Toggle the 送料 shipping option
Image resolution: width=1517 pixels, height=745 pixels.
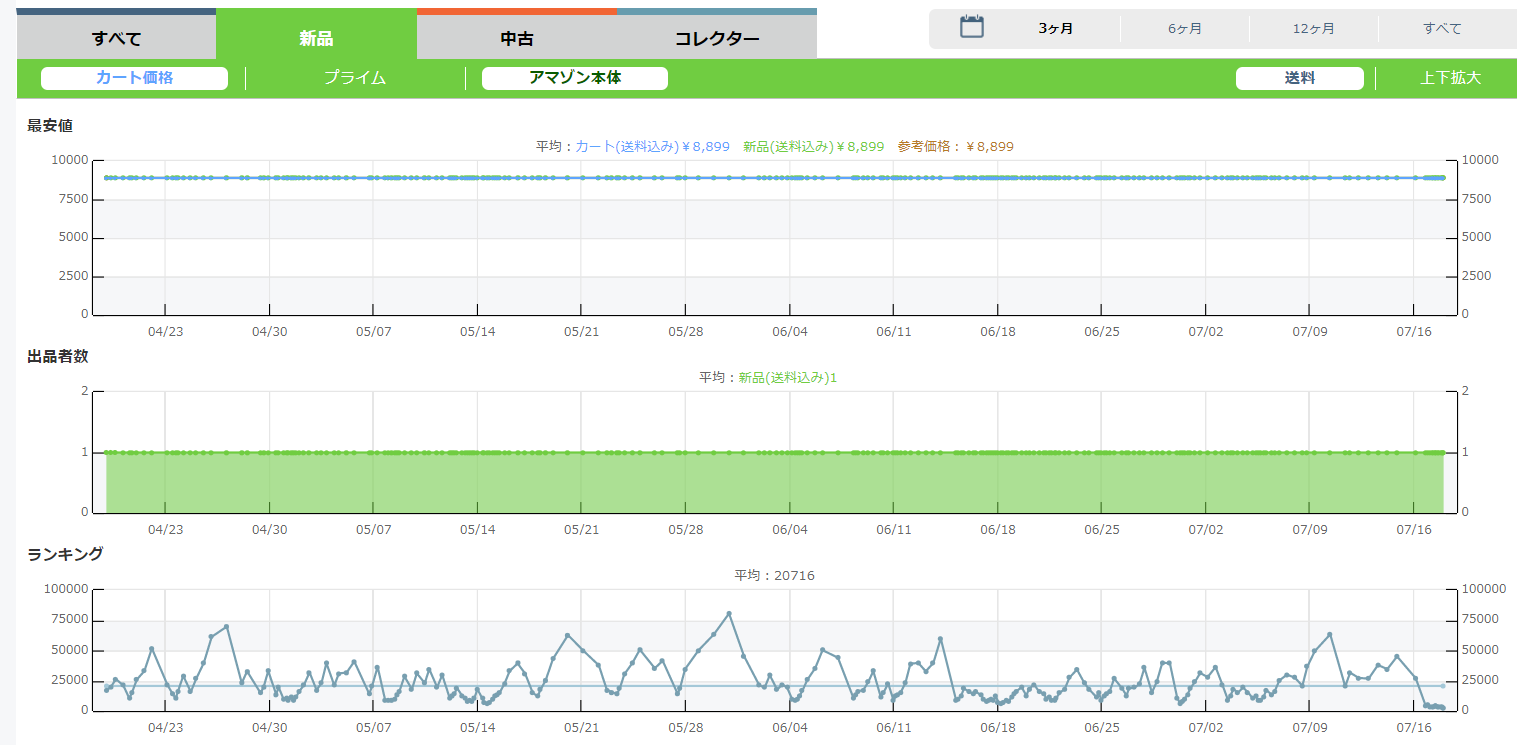tap(1299, 78)
